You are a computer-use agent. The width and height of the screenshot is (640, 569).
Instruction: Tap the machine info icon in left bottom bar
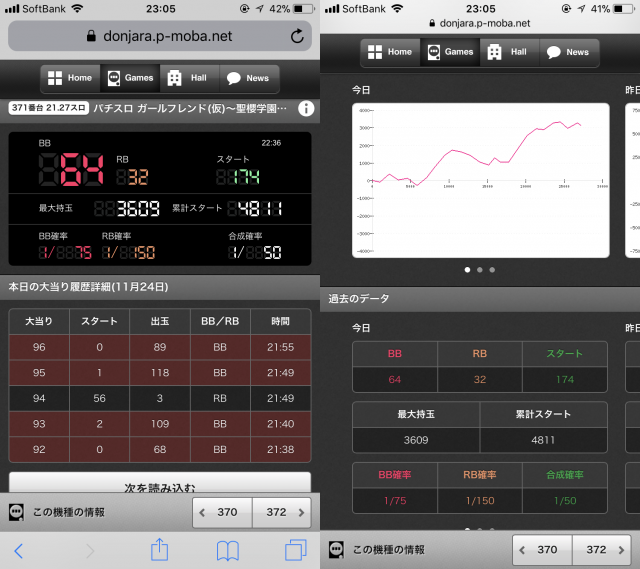17,512
